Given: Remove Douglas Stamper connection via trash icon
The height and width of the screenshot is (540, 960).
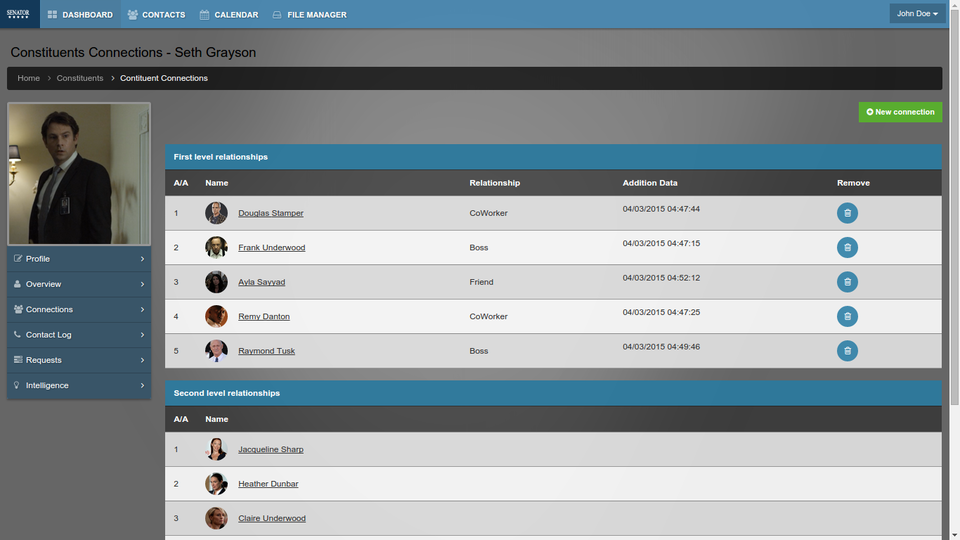Looking at the screenshot, I should 847,213.
